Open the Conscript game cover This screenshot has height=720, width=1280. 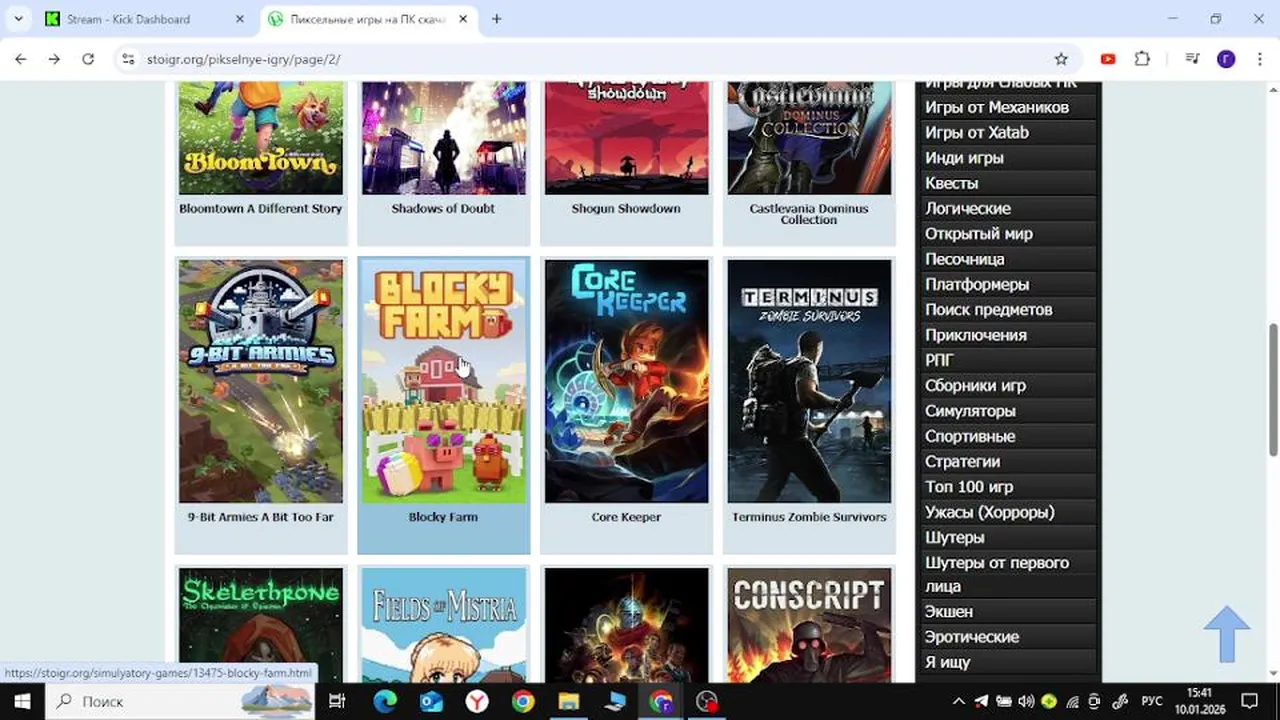pos(809,625)
